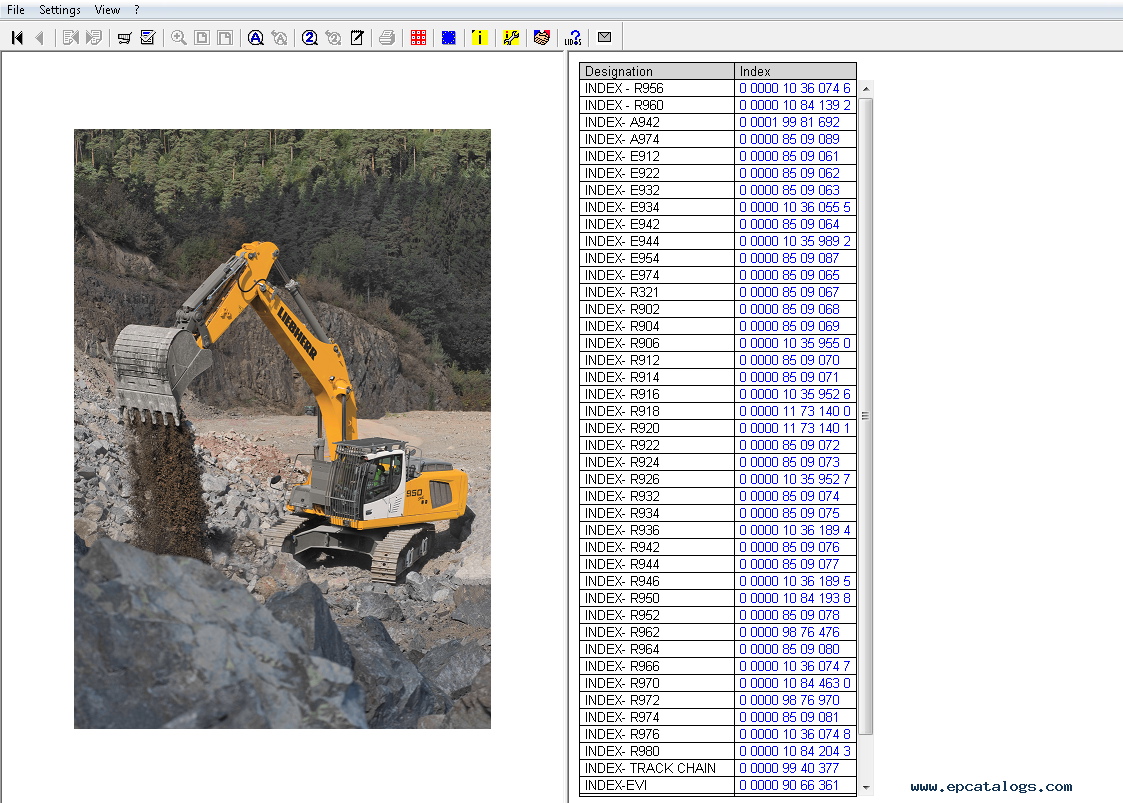Open the notepad edit icon
The image size is (1123, 803).
[x=357, y=38]
